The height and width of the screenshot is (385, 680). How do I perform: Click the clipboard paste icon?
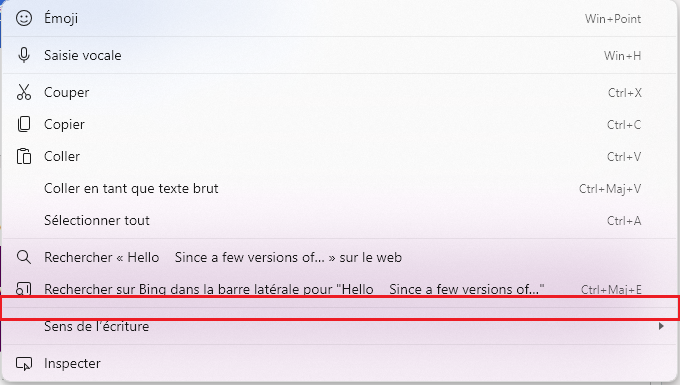24,157
